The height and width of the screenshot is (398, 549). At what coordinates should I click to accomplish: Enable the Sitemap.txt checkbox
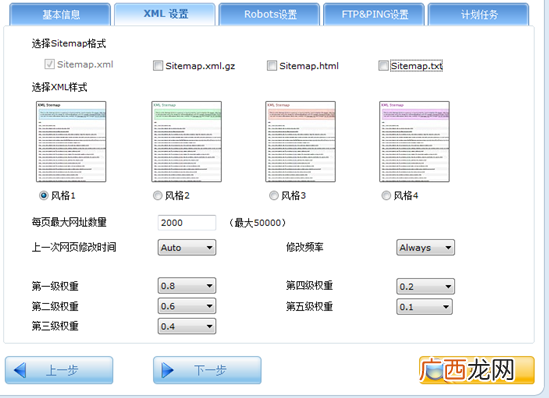[383, 65]
